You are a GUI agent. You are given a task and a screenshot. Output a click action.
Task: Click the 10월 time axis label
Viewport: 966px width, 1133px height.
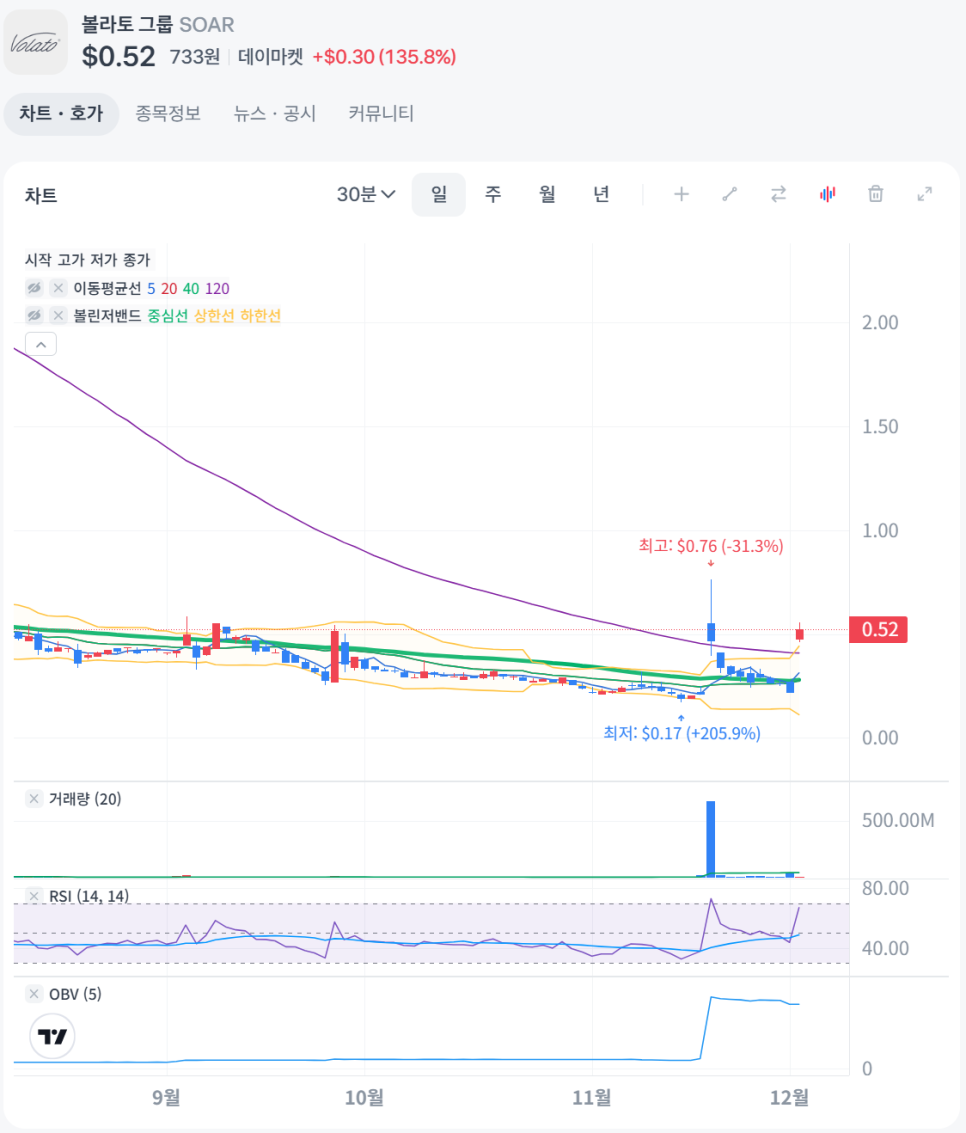pos(364,1098)
